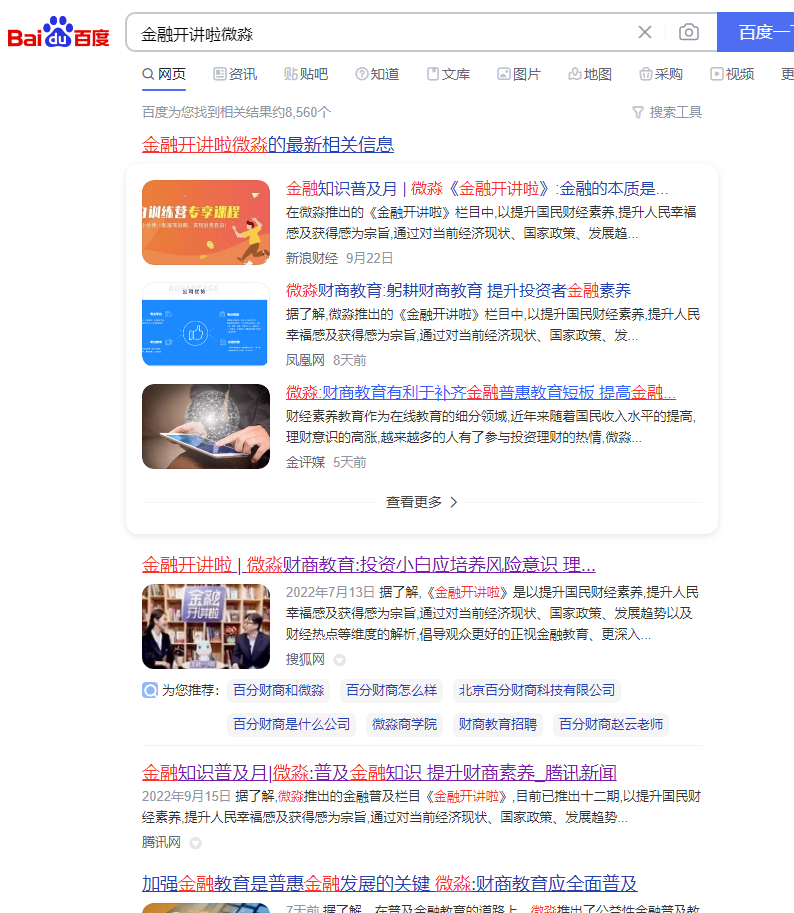This screenshot has width=794, height=913.
Task: Click the 金融开讲啦 studio thumbnail
Action: click(x=206, y=627)
